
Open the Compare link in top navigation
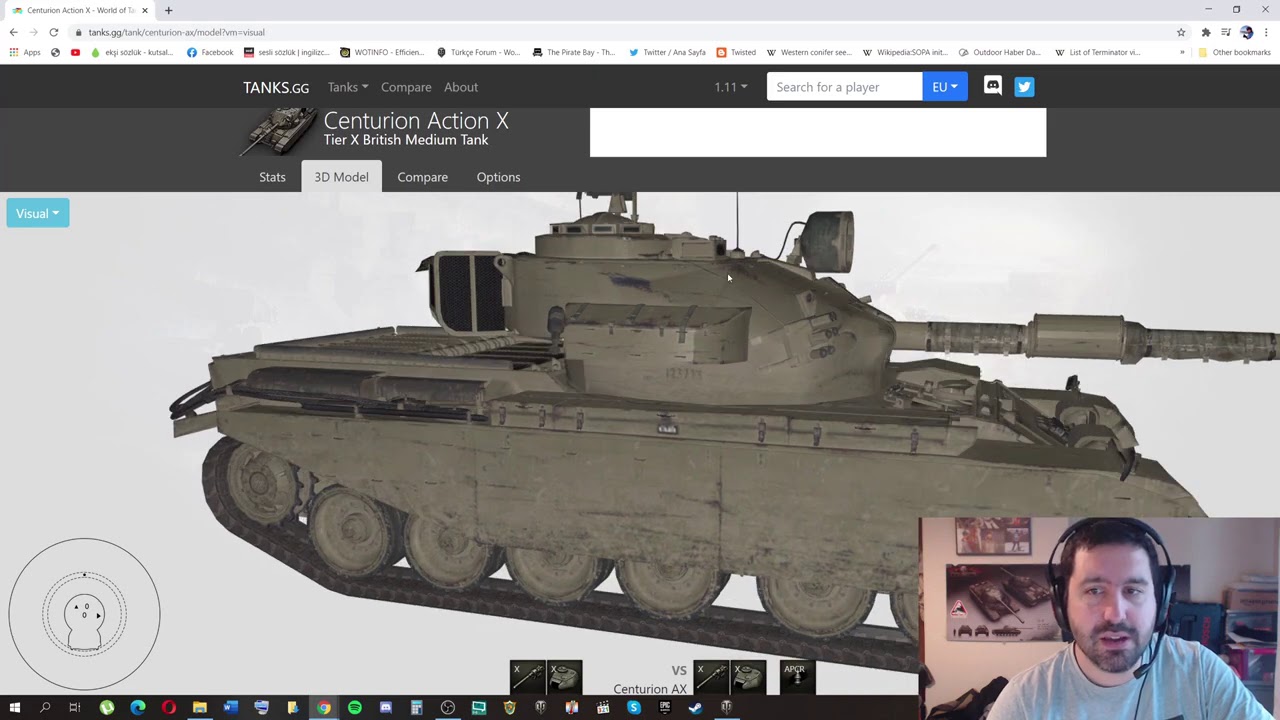406,87
